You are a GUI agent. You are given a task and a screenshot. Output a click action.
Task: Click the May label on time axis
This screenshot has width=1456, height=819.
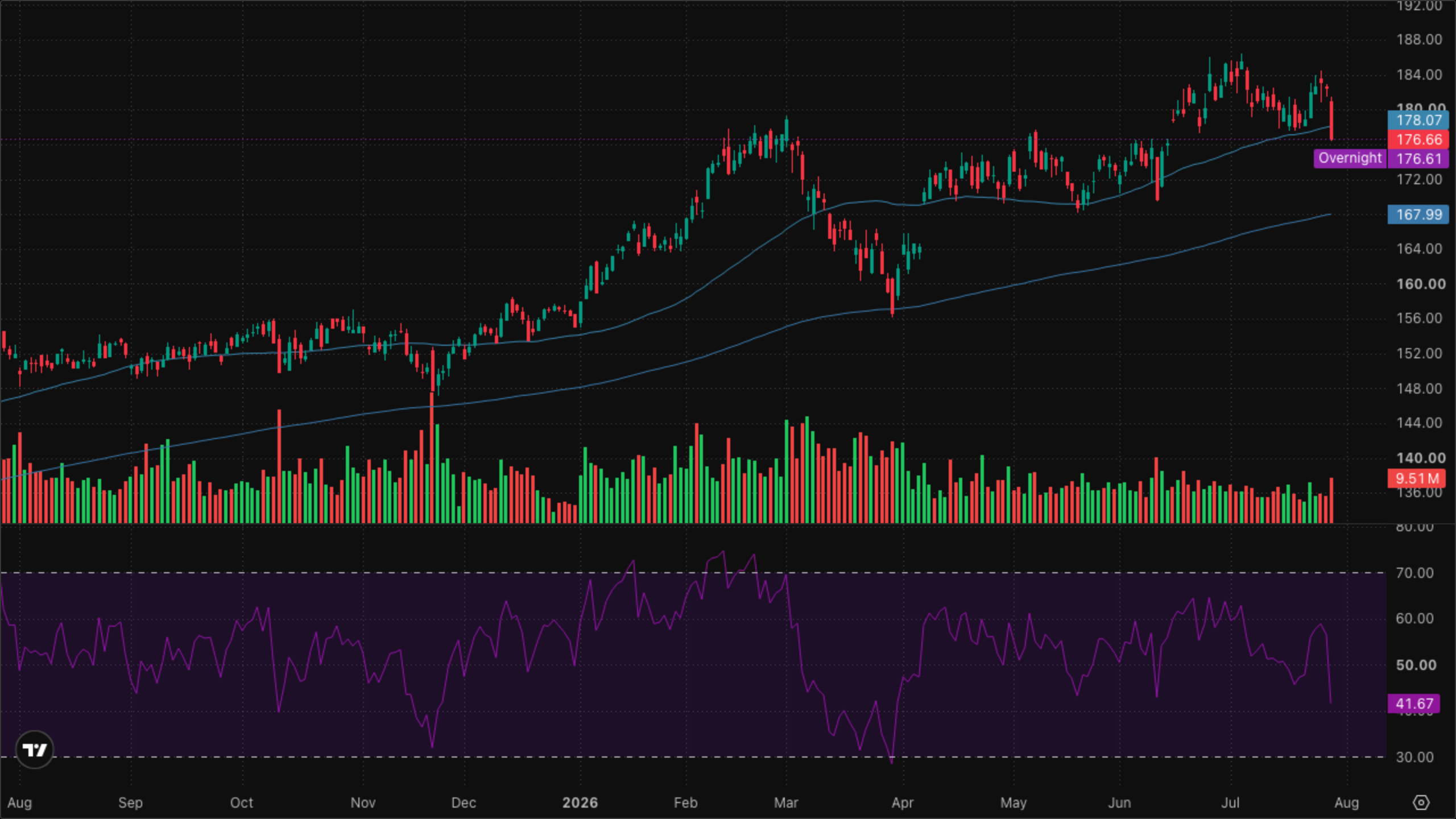point(1014,803)
